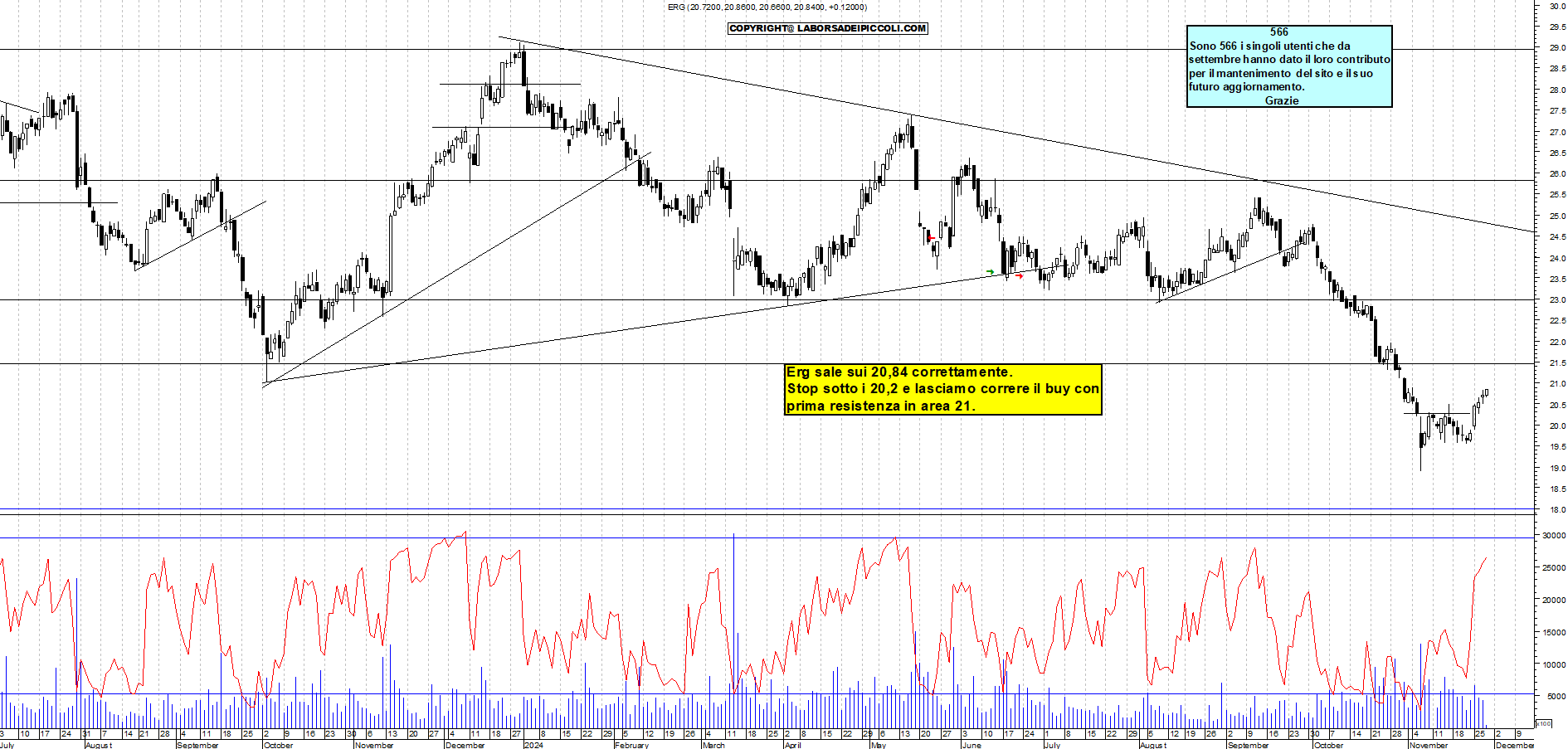The height and width of the screenshot is (749, 1568).
Task: Click the May label on time axis
Action: click(879, 745)
